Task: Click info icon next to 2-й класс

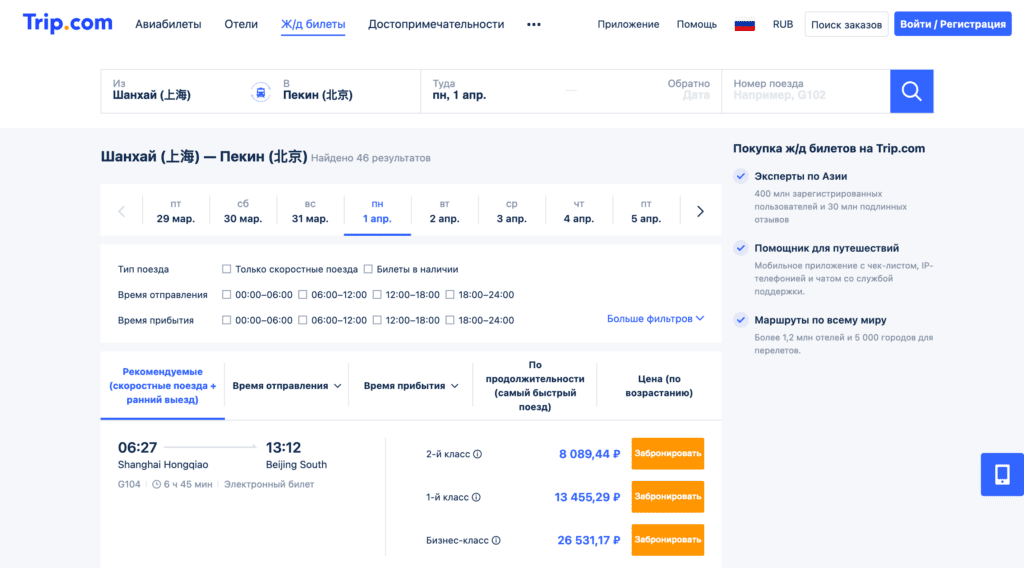Action: pyautogui.click(x=477, y=454)
